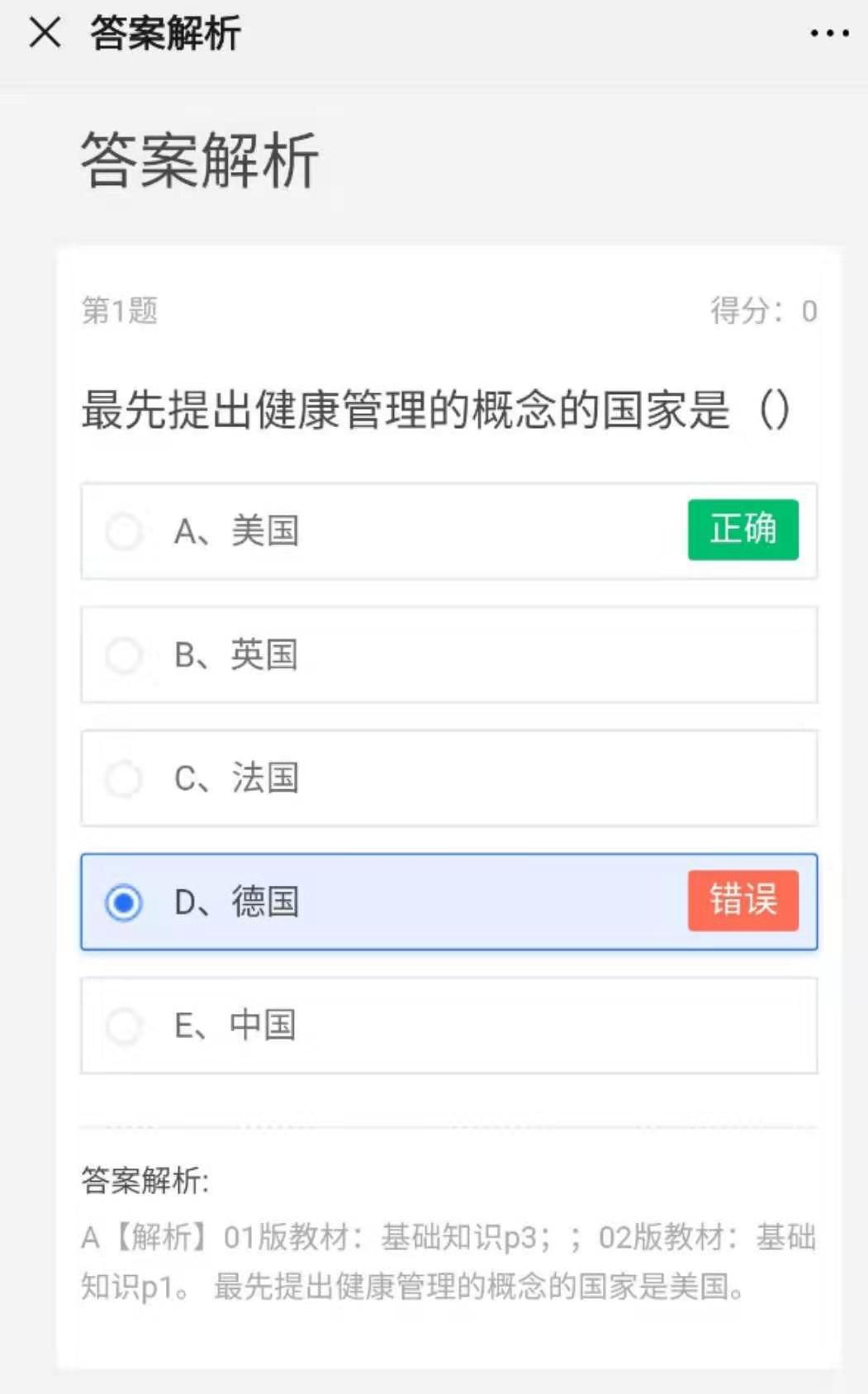Click the red 错误 badge
This screenshot has height=1394, width=868.
coord(742,901)
